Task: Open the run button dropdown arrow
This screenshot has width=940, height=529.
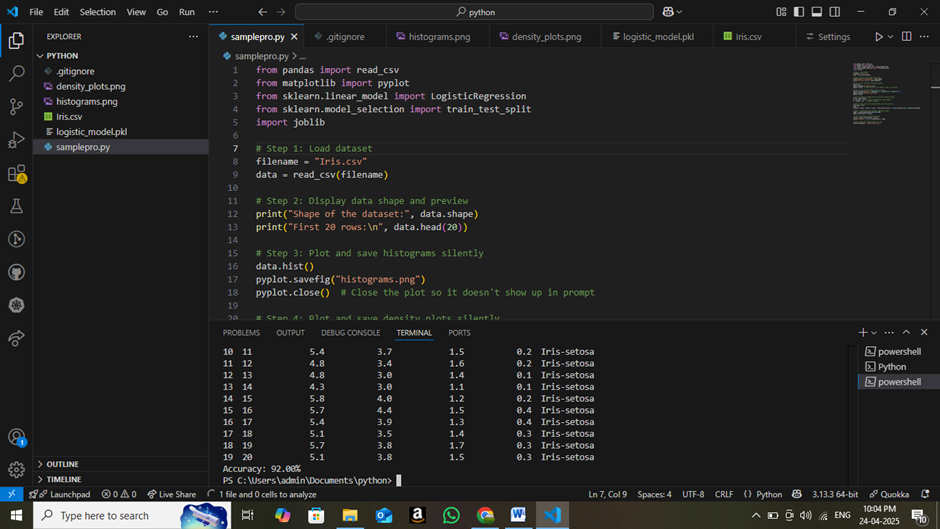Action: coord(890,37)
